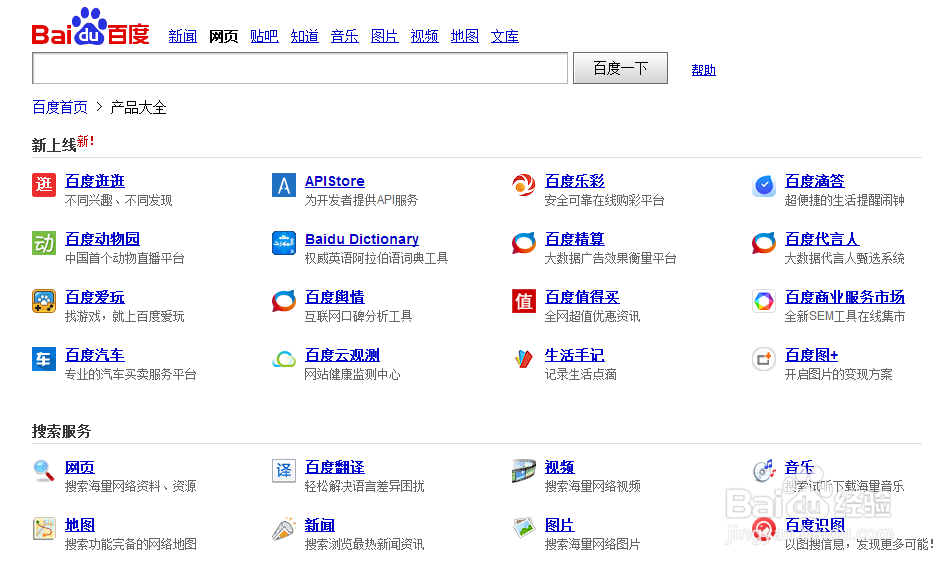Click the Baidu logo
Screen dimensions: 945x566
pos(90,27)
